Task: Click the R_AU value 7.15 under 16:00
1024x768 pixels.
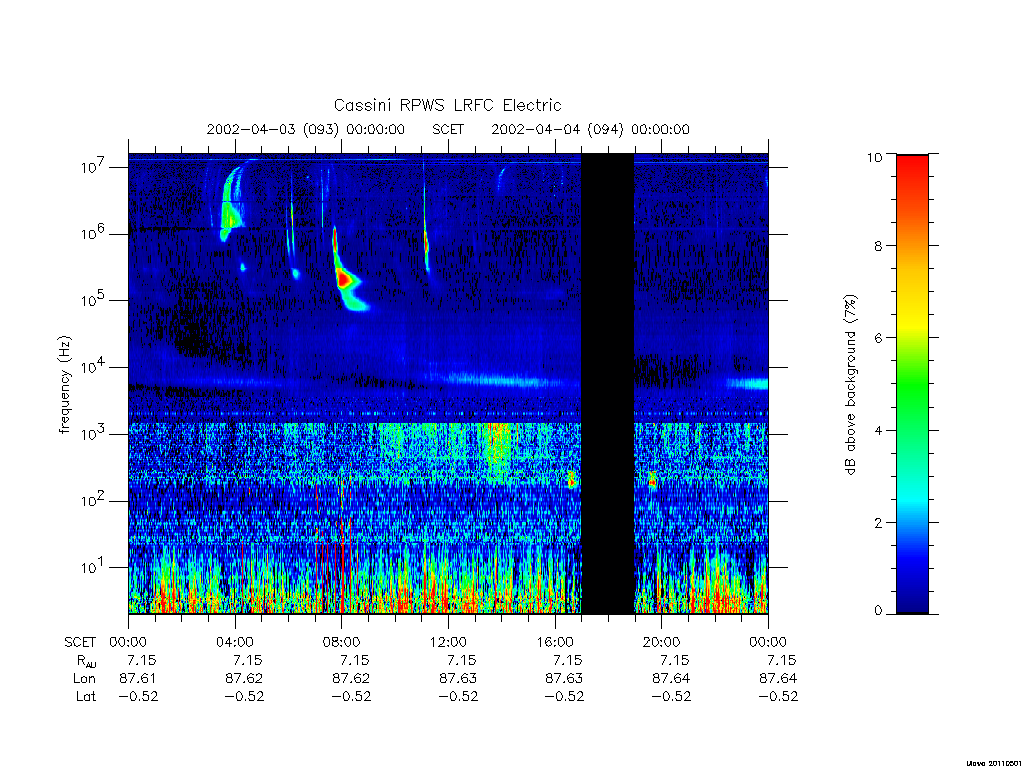Action: click(568, 660)
